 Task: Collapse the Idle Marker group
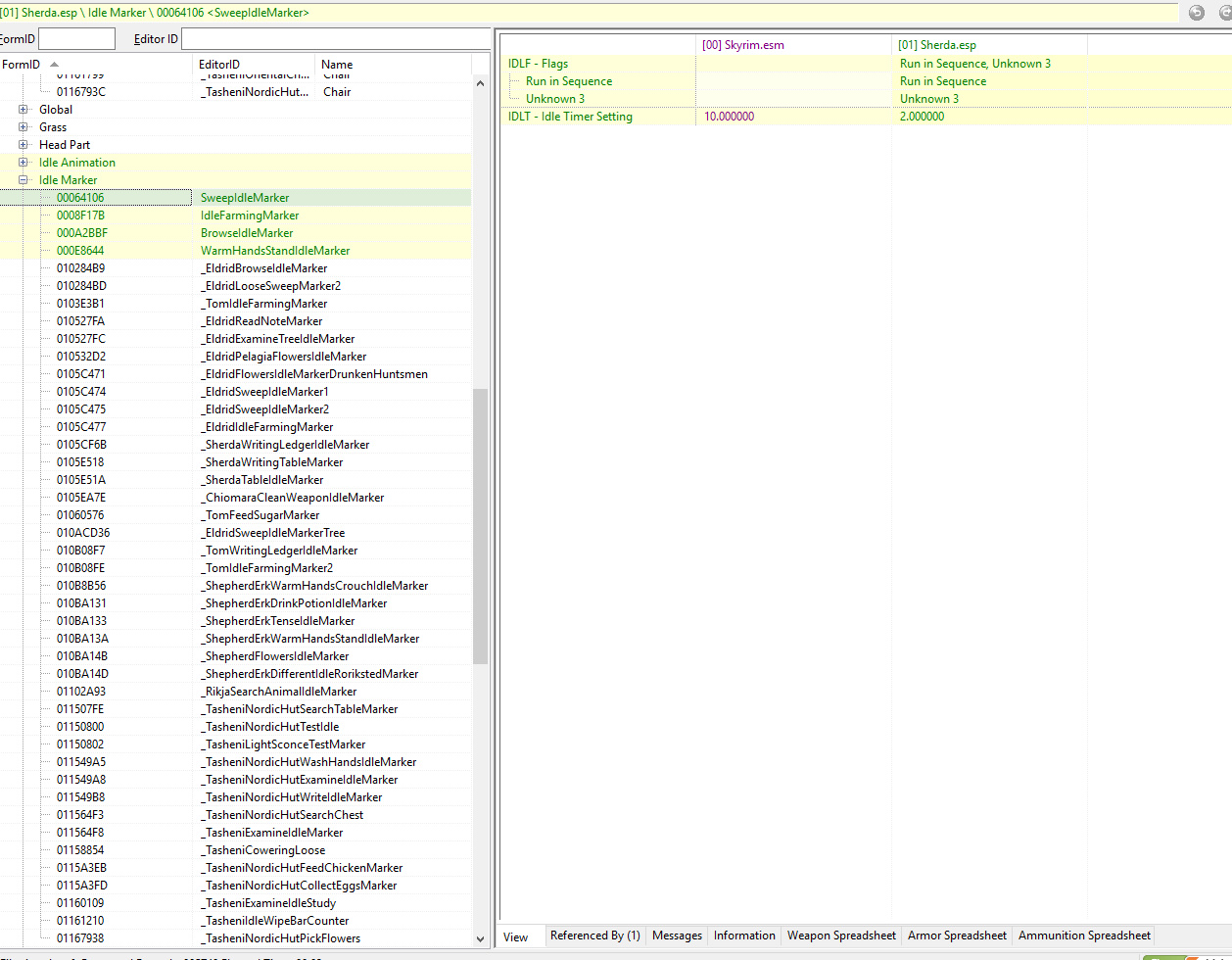tap(24, 180)
